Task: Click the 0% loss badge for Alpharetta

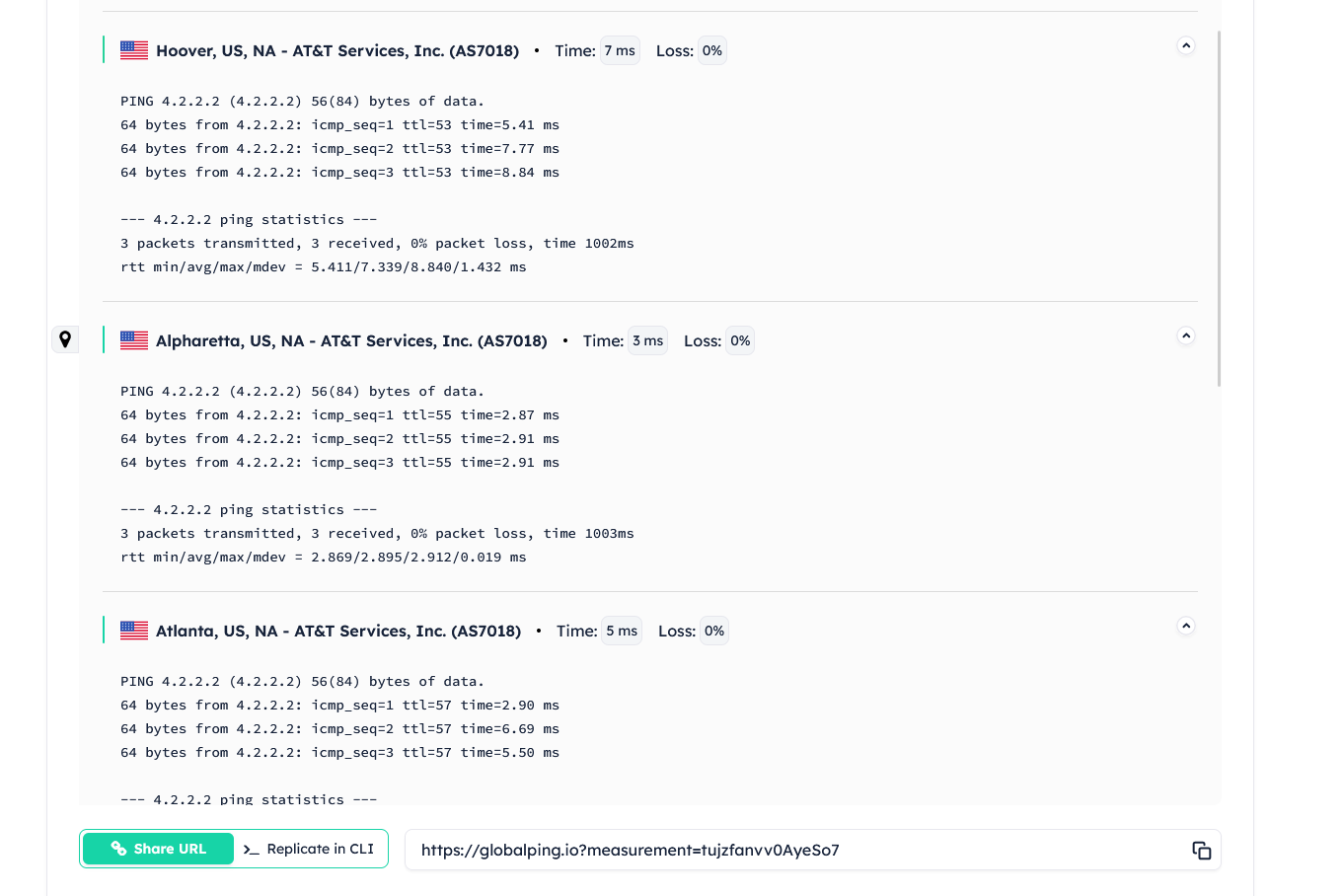Action: (740, 340)
